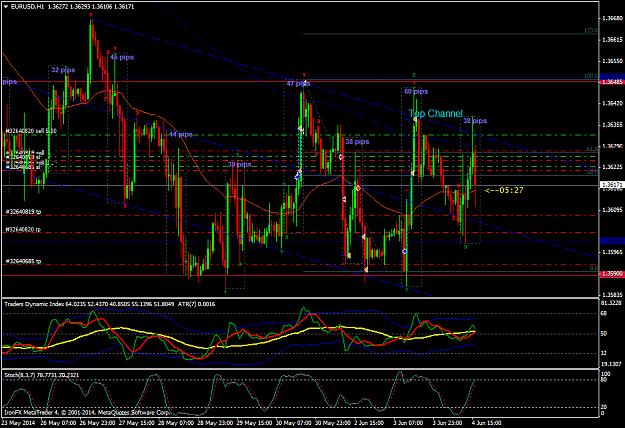Screen dimensions: 625x428
Task: Select the Fibonacci 100.0 level label
Action: [x=591, y=76]
